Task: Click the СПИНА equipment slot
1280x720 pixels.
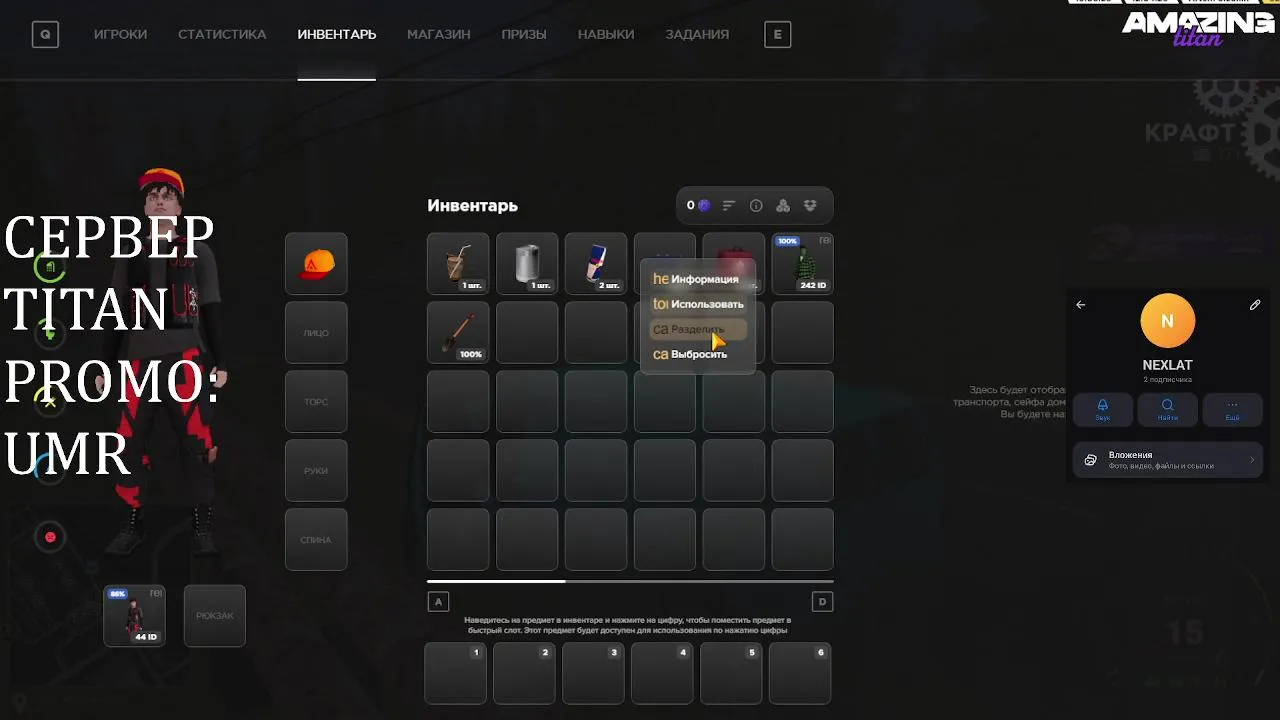Action: [316, 540]
